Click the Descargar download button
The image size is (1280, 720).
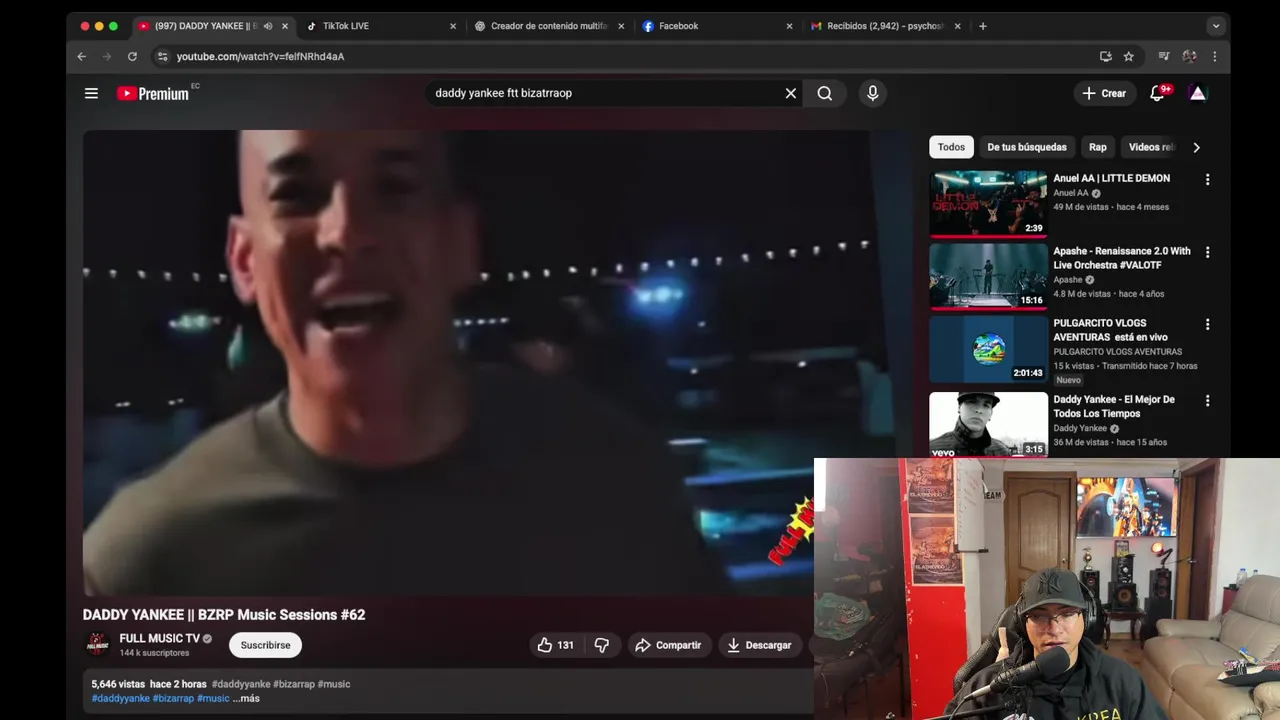pyautogui.click(x=759, y=645)
